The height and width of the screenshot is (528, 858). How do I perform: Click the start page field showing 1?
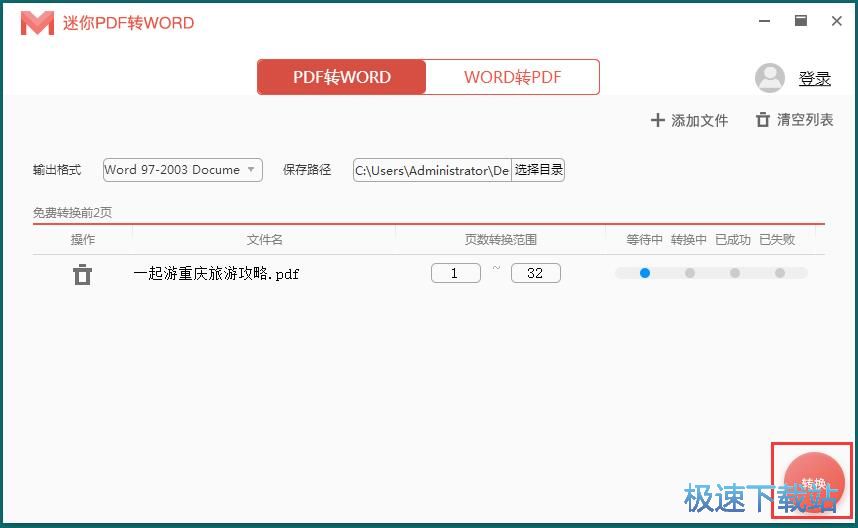[x=456, y=273]
